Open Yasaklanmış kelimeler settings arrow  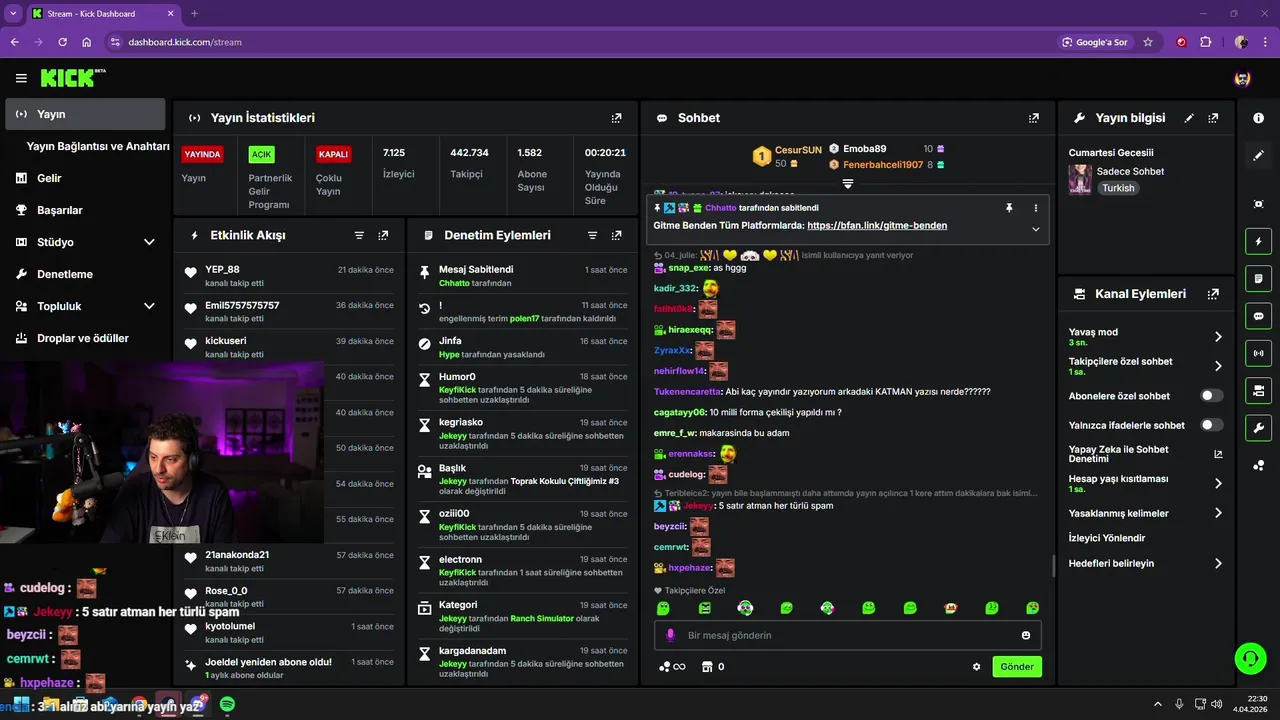[x=1218, y=513]
